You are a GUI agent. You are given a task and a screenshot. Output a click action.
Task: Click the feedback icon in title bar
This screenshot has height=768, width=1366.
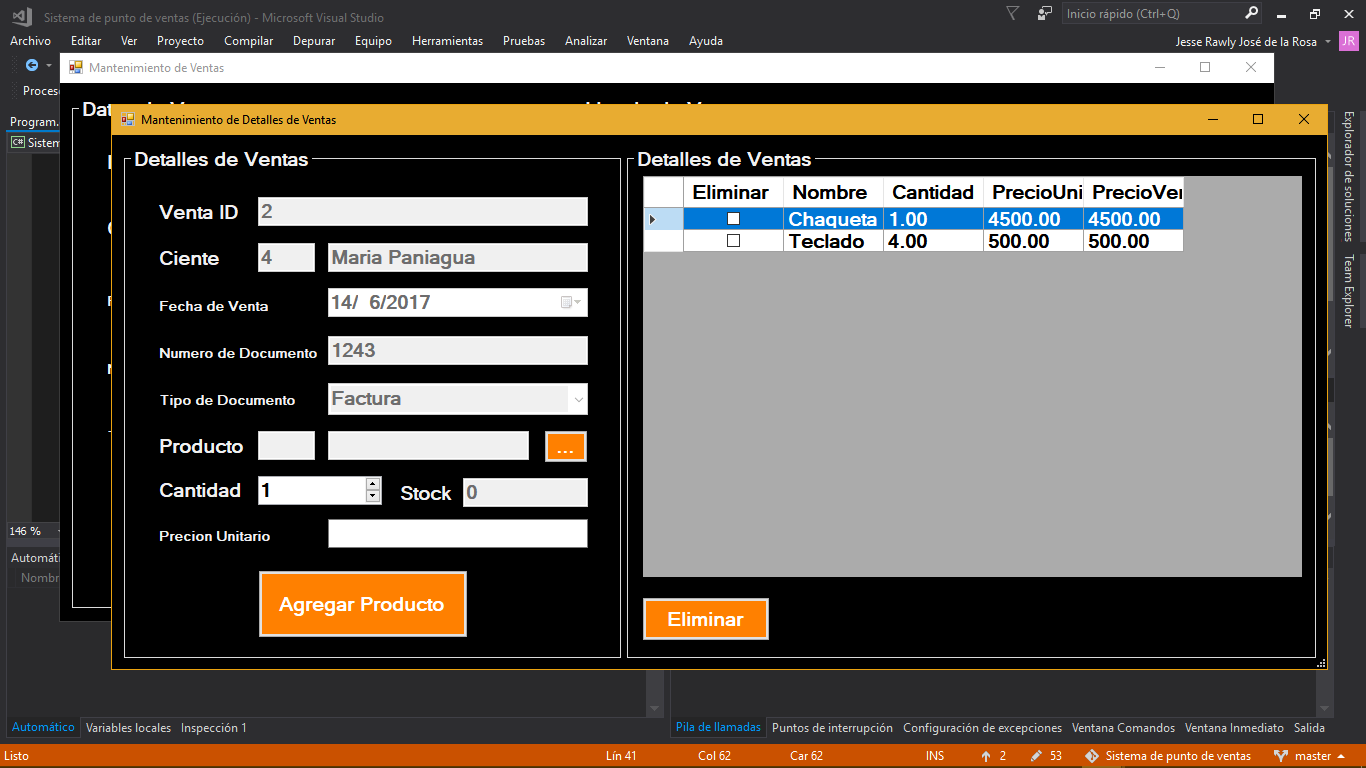point(1044,14)
